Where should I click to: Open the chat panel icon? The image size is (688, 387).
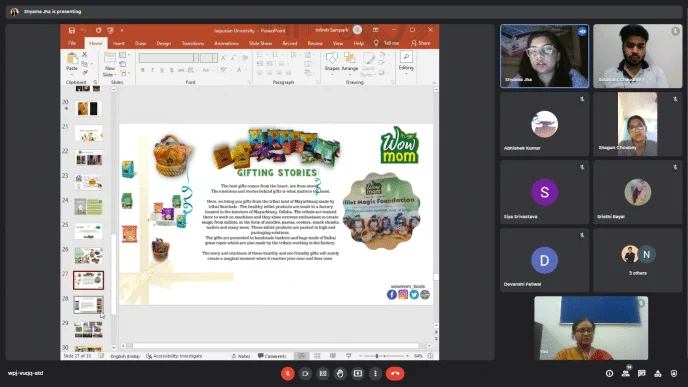[x=641, y=373]
